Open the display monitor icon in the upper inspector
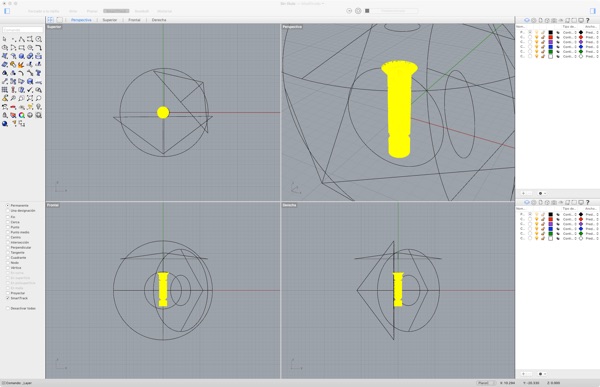This screenshot has width=600, height=387. (x=581, y=20)
